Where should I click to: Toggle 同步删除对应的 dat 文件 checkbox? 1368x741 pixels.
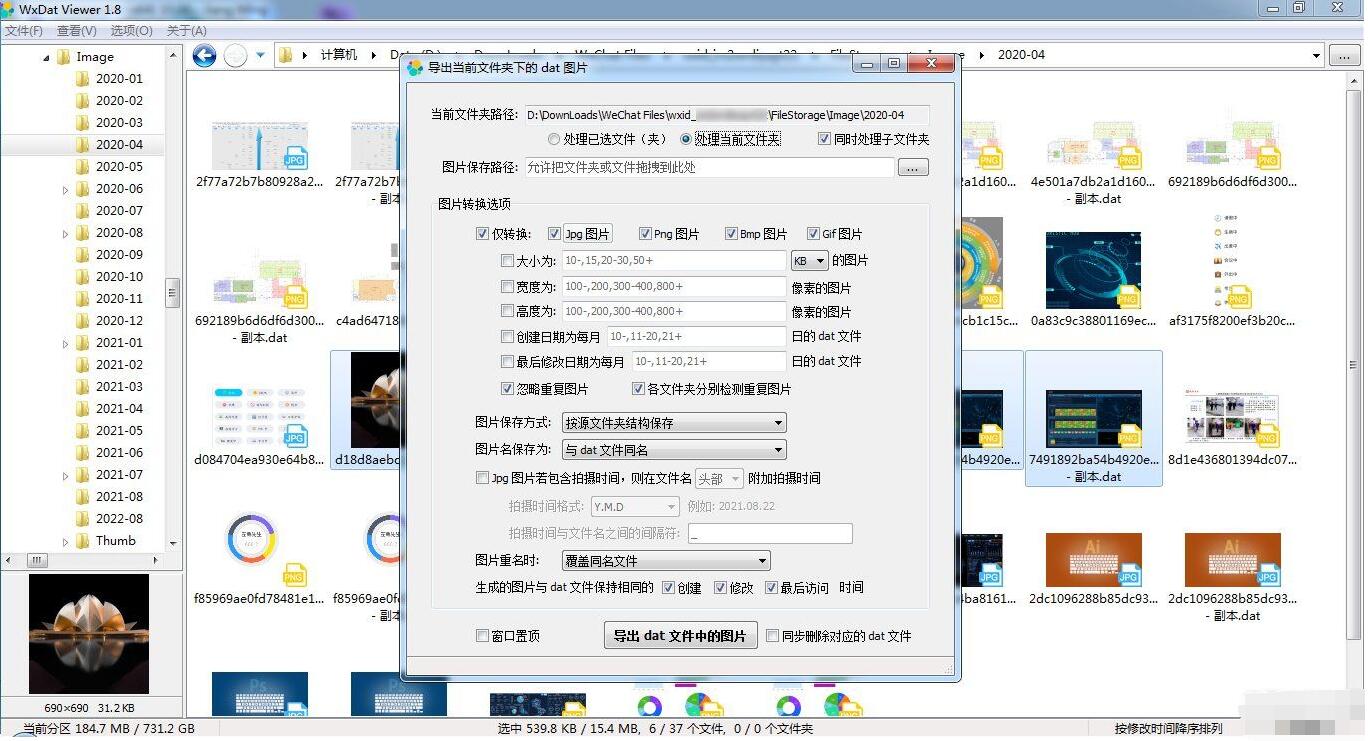click(x=772, y=636)
